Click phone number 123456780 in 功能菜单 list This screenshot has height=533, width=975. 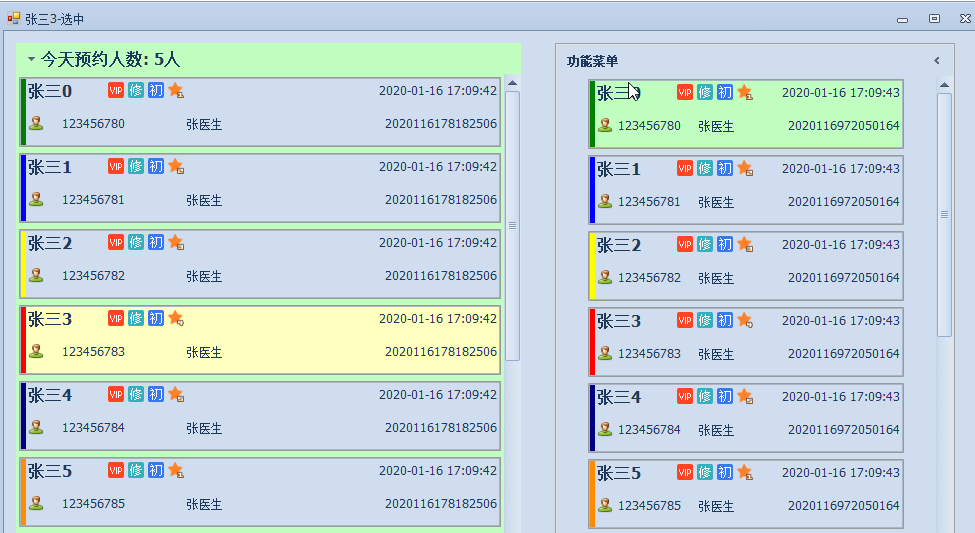point(649,126)
